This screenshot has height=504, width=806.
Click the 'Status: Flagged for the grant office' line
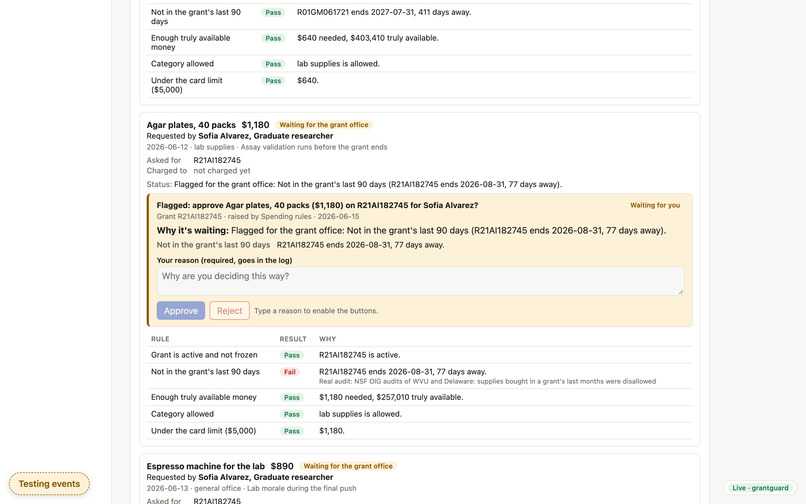[354, 184]
